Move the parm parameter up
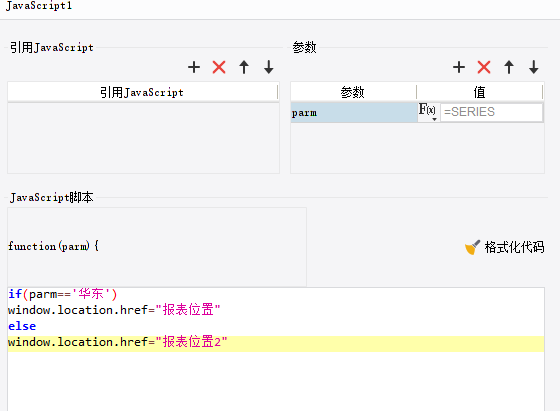This screenshot has width=560, height=411. (x=509, y=67)
